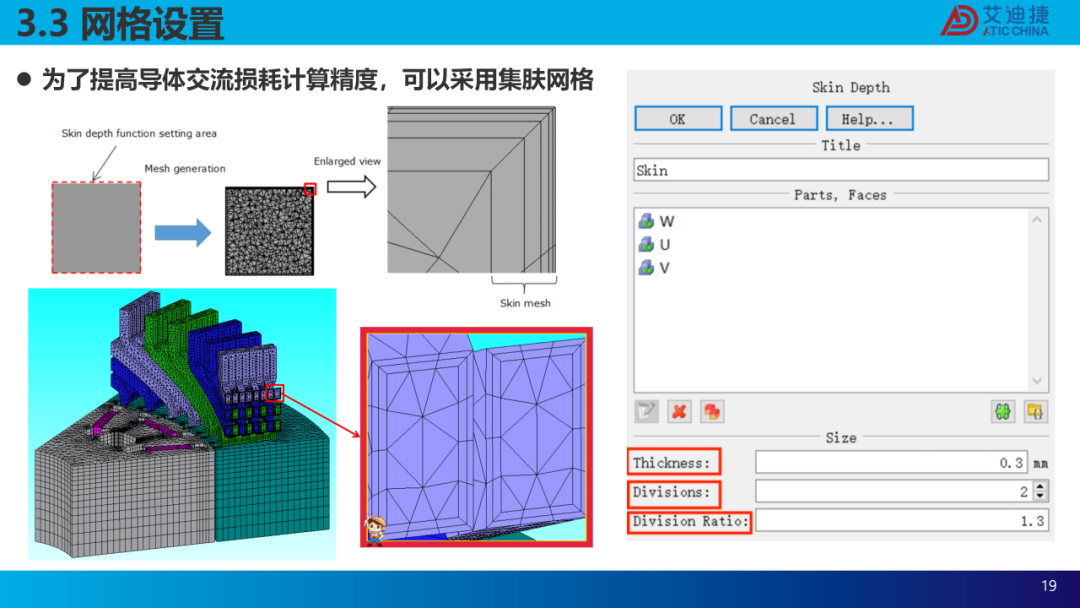This screenshot has height=608, width=1080.
Task: Open Help for Skin Depth
Action: pyautogui.click(x=869, y=118)
